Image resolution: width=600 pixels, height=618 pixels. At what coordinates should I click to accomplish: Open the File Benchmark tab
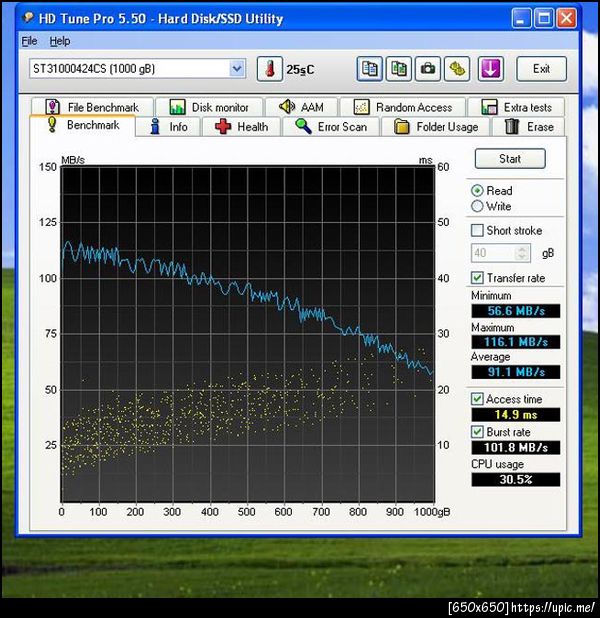click(x=92, y=107)
